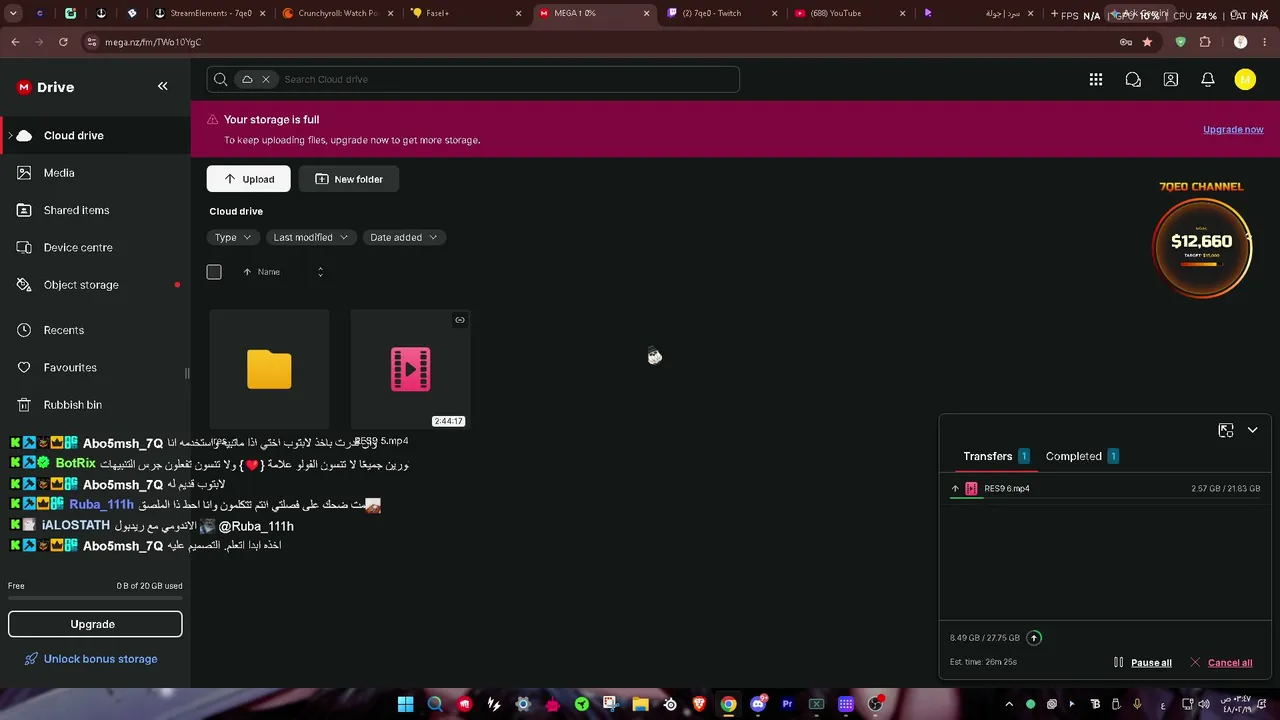Expand the Cloud drive tree arrow in sidebar
Image resolution: width=1280 pixels, height=720 pixels.
pyautogui.click(x=10, y=136)
